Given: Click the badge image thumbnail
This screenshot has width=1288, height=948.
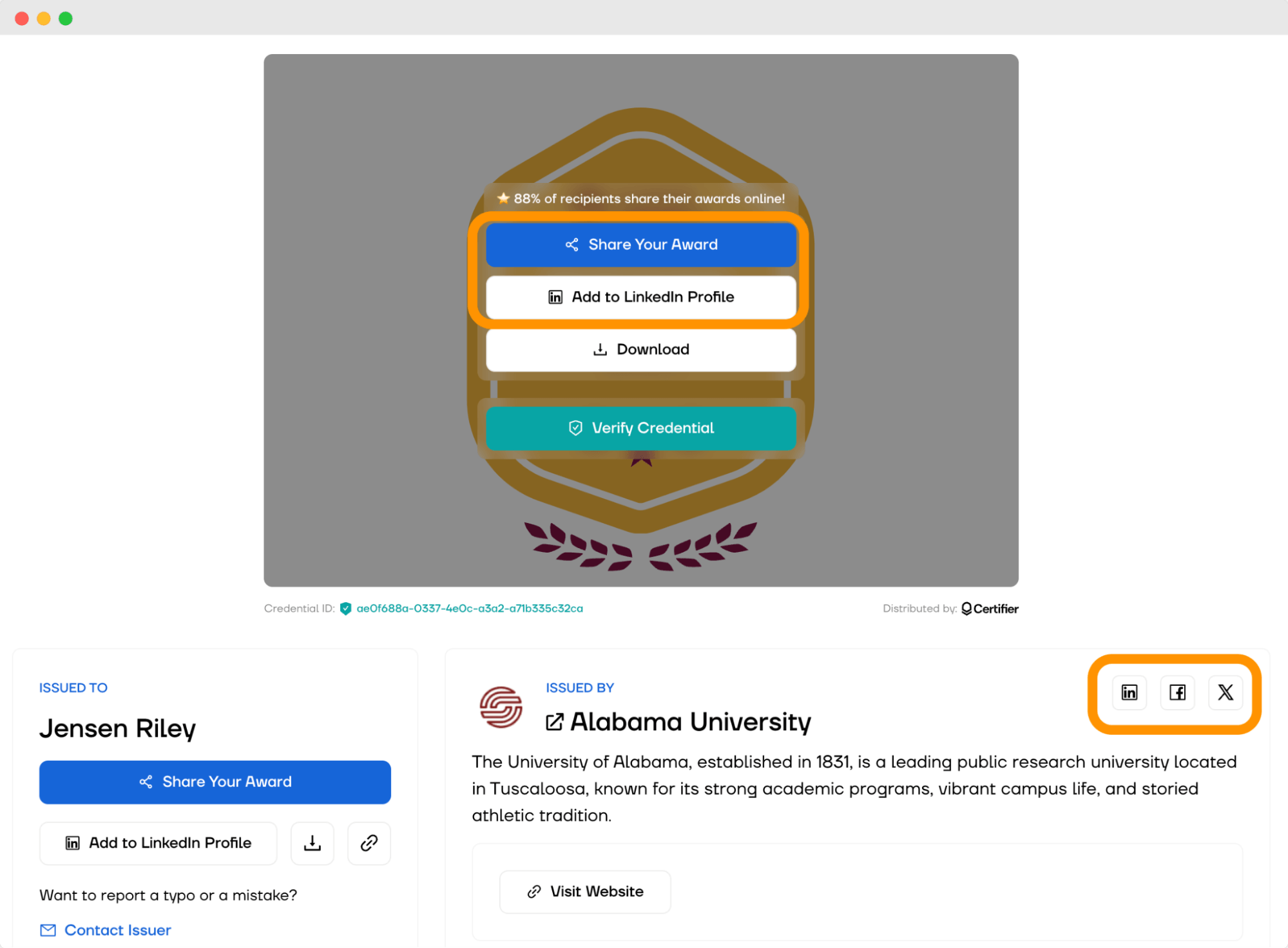Looking at the screenshot, I should [x=641, y=321].
